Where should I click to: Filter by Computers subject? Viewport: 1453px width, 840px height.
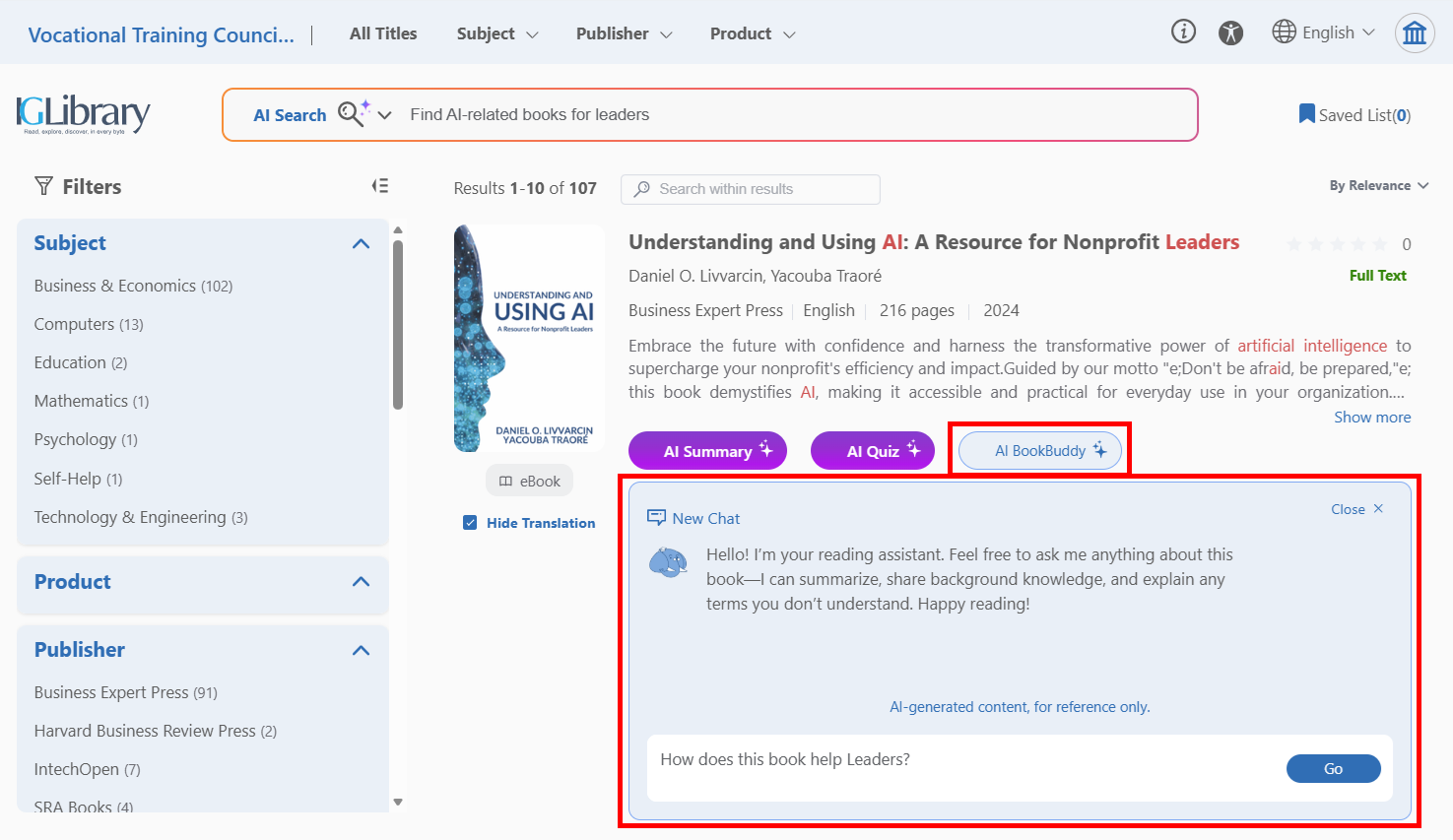point(89,325)
